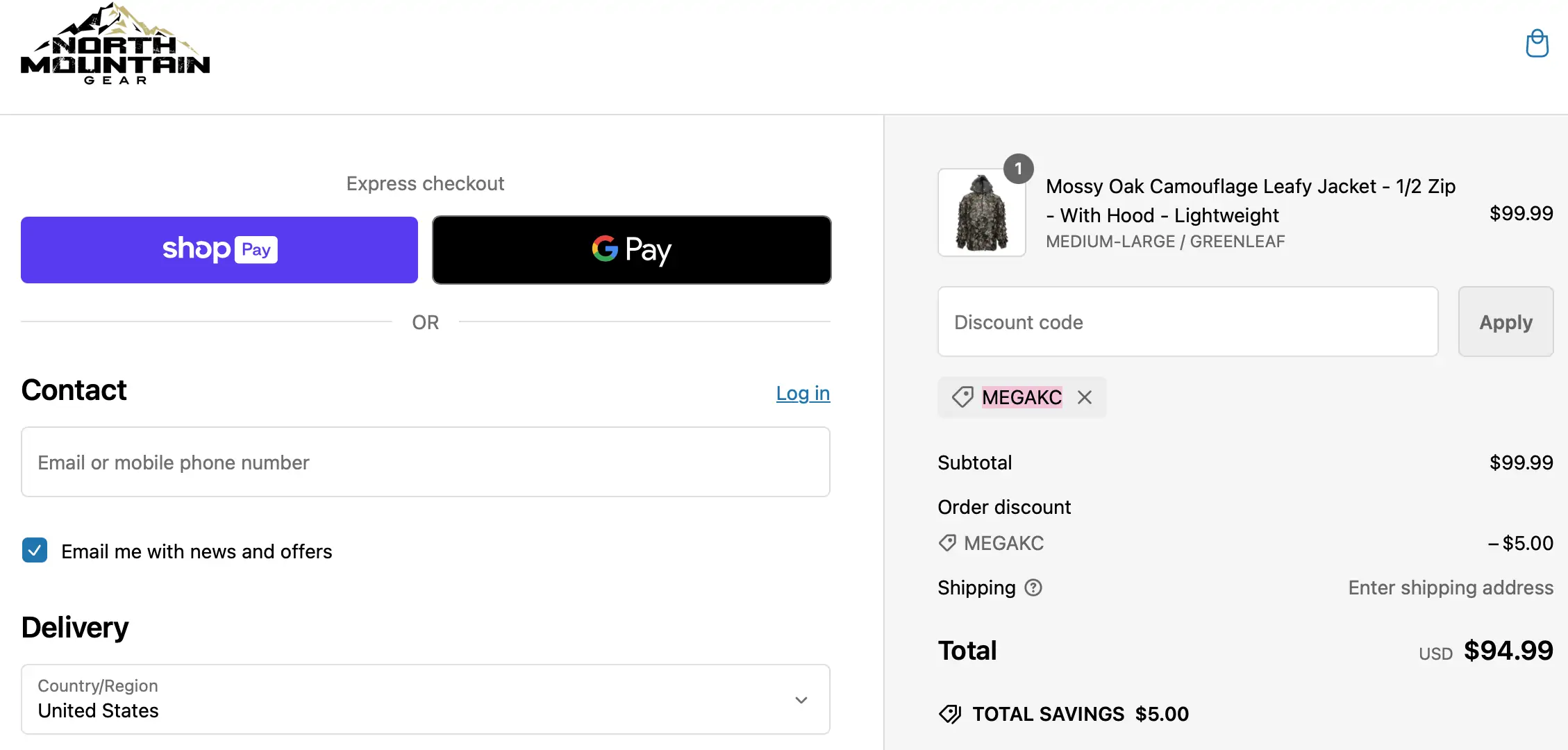The height and width of the screenshot is (750, 1568).
Task: Click the Email or mobile phone number field
Action: 425,462
